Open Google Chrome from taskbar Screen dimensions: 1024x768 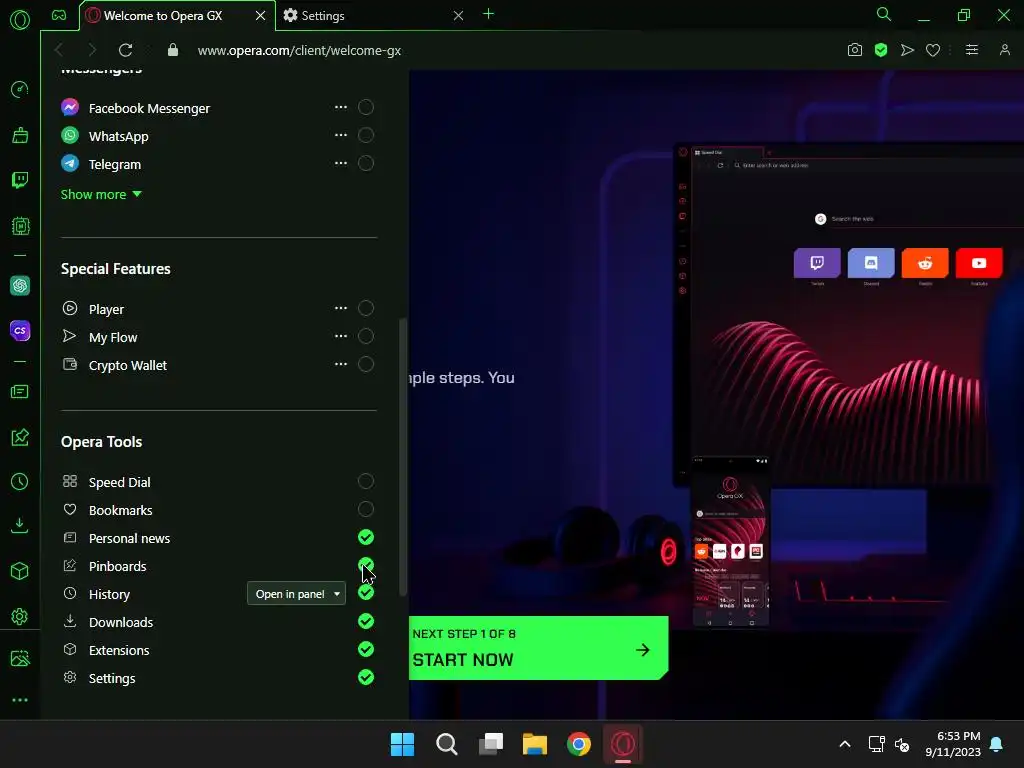(x=579, y=744)
